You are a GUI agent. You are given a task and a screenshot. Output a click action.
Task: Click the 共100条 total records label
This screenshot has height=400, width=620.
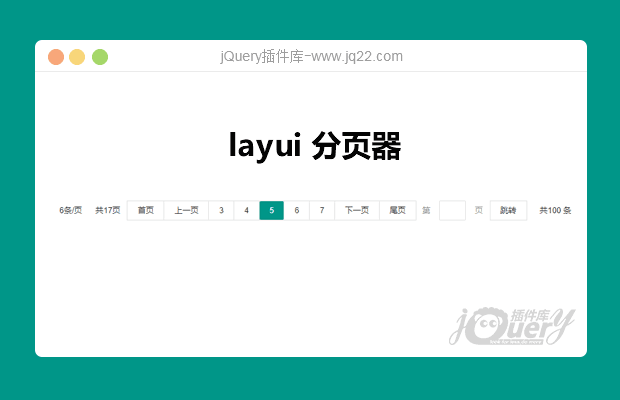point(555,210)
